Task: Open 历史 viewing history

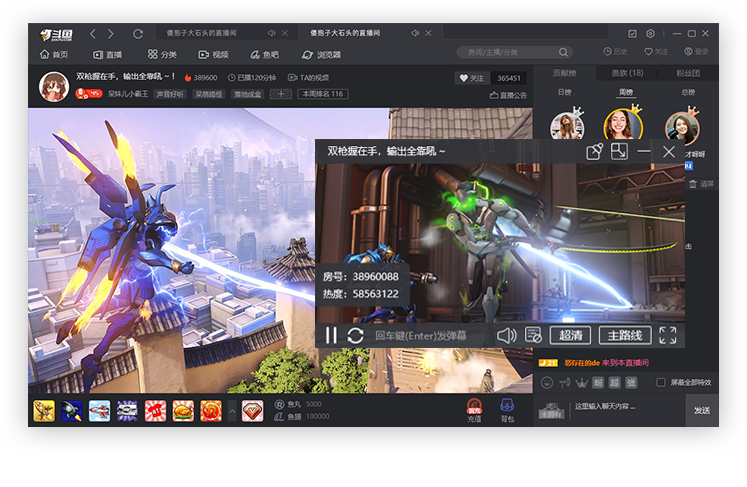Action: coord(615,51)
